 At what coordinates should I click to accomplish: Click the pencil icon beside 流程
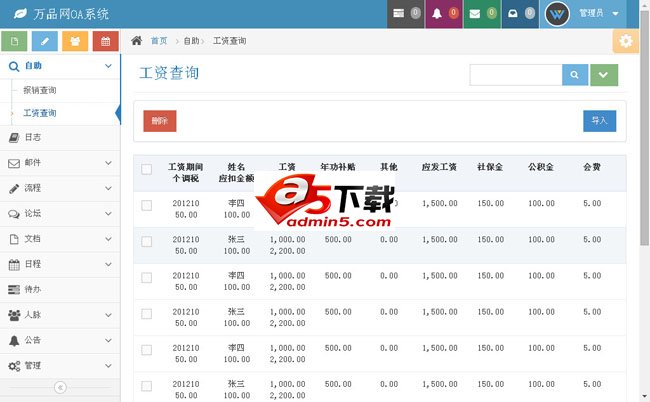14,189
